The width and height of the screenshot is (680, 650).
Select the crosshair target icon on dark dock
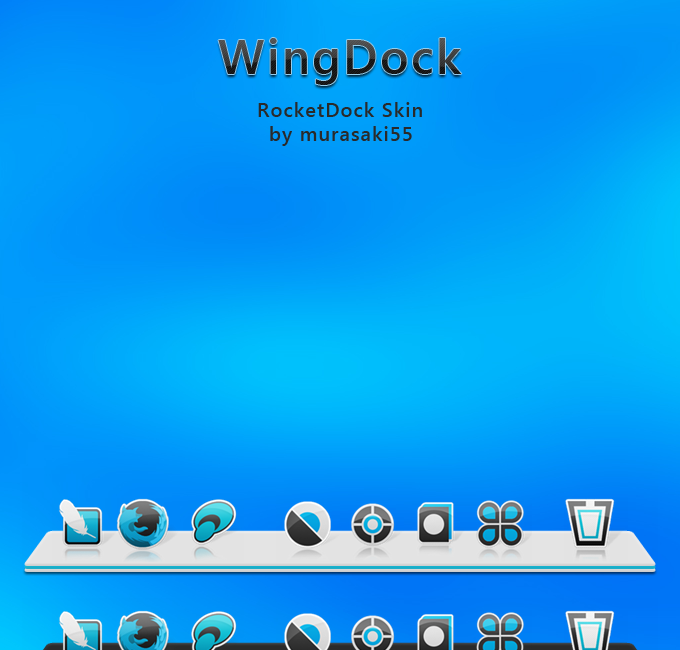(x=372, y=633)
